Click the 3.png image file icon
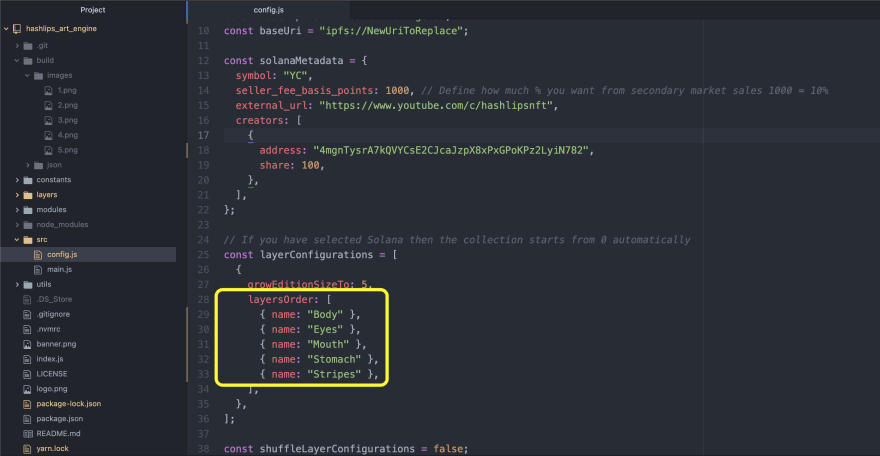 click(x=48, y=120)
